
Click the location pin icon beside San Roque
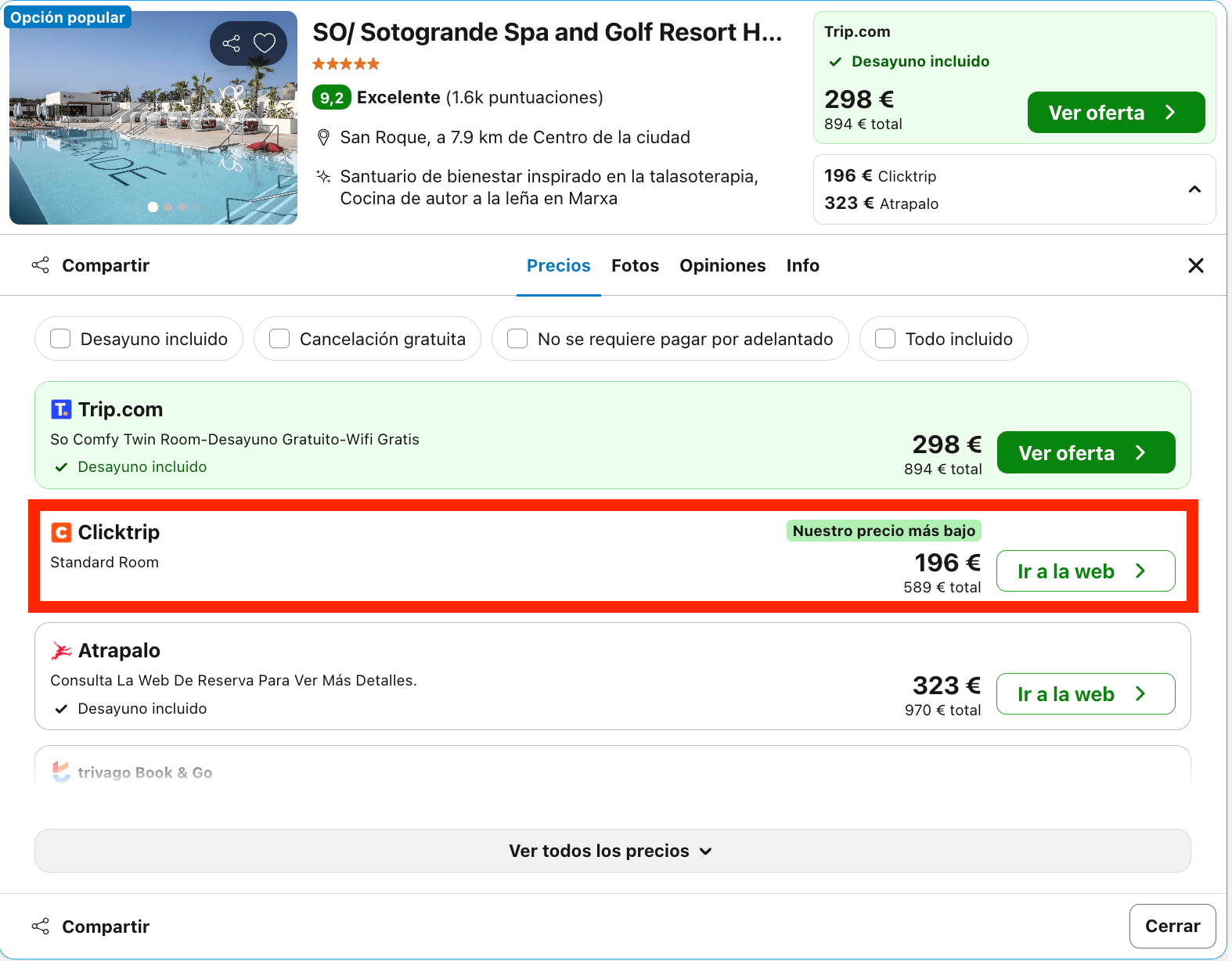click(323, 138)
